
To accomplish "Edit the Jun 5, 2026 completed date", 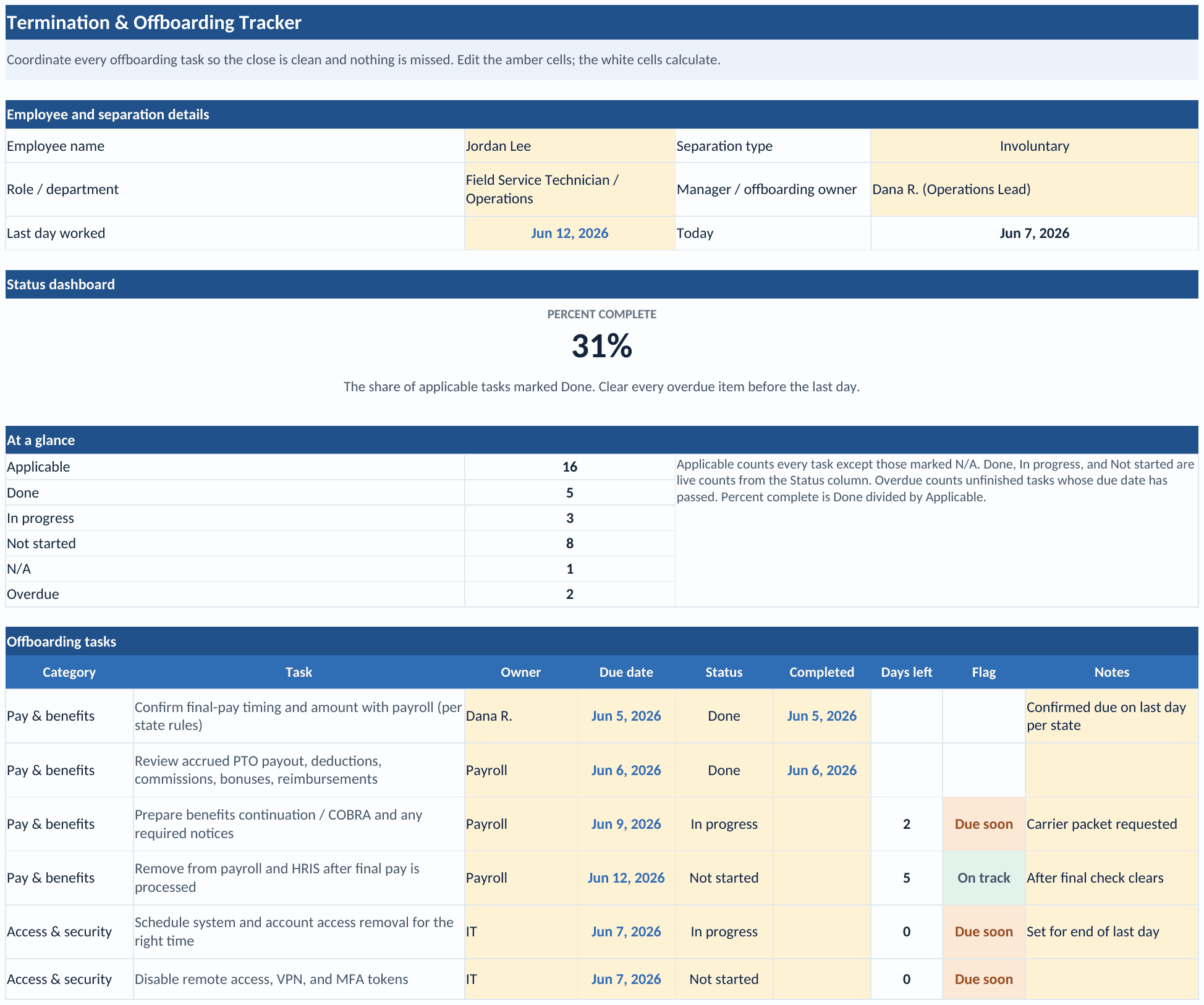I will pos(821,716).
